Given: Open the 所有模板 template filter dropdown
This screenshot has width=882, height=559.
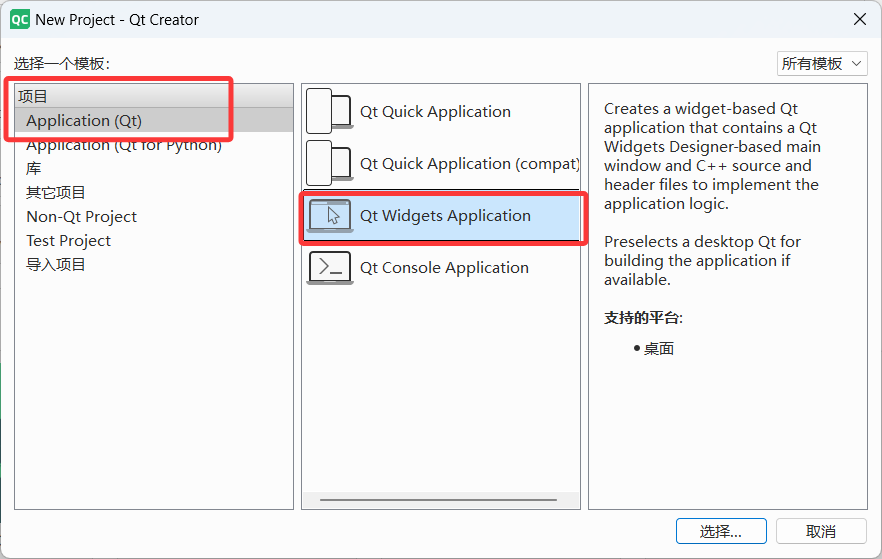Looking at the screenshot, I should pos(822,64).
